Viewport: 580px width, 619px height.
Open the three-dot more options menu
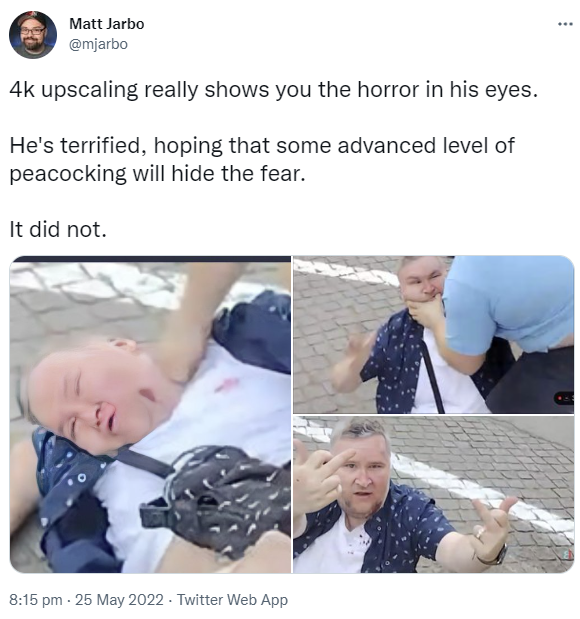pos(565,24)
